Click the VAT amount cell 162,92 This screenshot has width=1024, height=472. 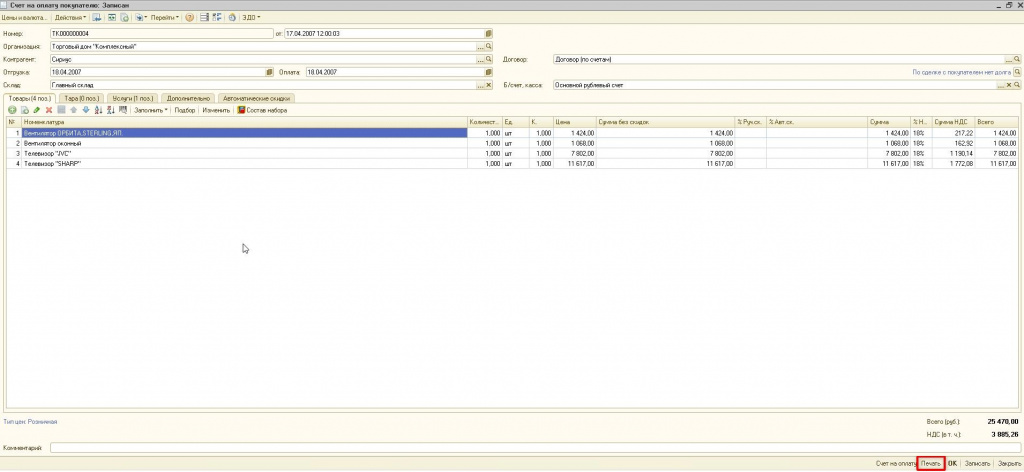tap(953, 142)
